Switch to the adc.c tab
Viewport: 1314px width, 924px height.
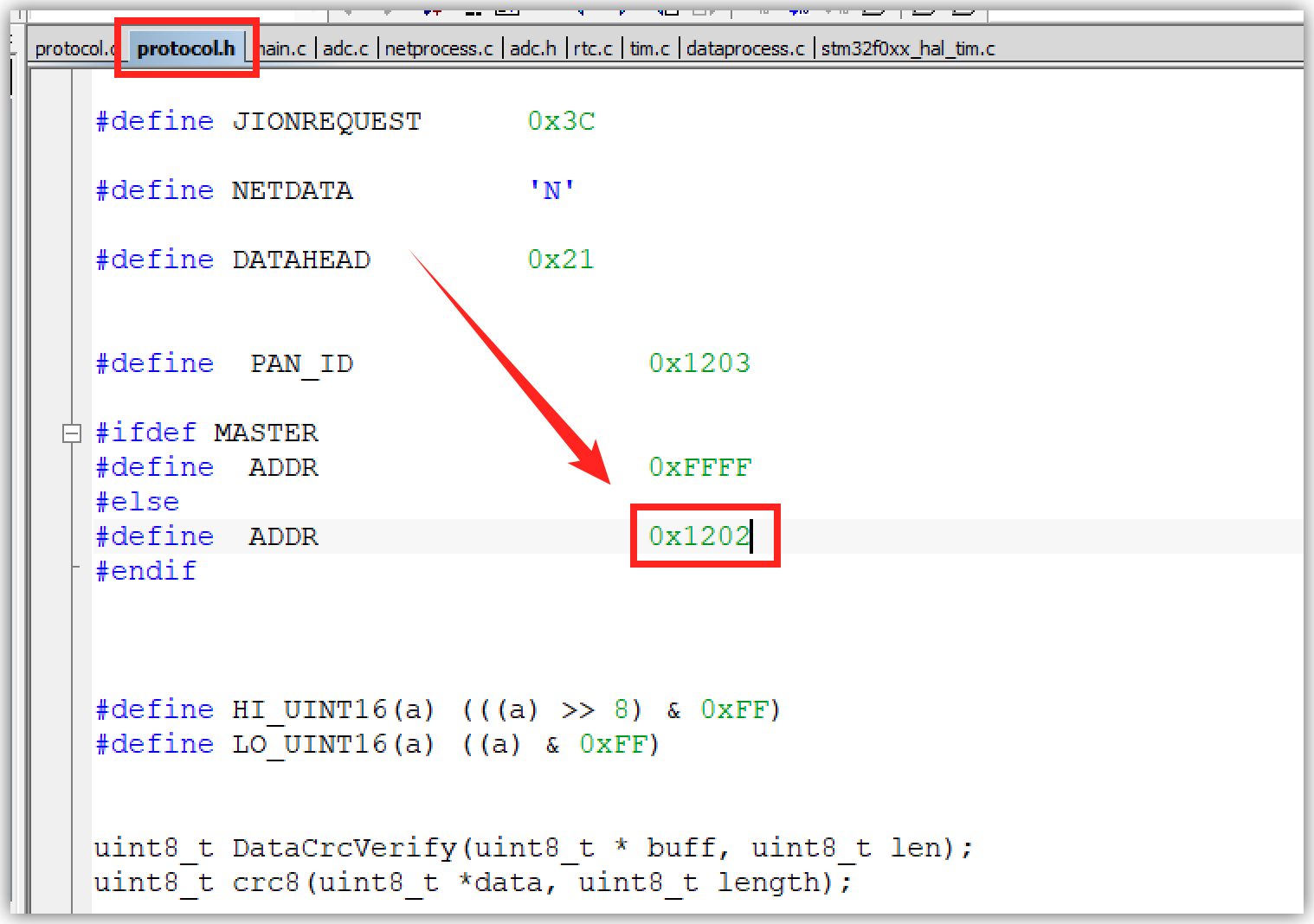(x=345, y=48)
